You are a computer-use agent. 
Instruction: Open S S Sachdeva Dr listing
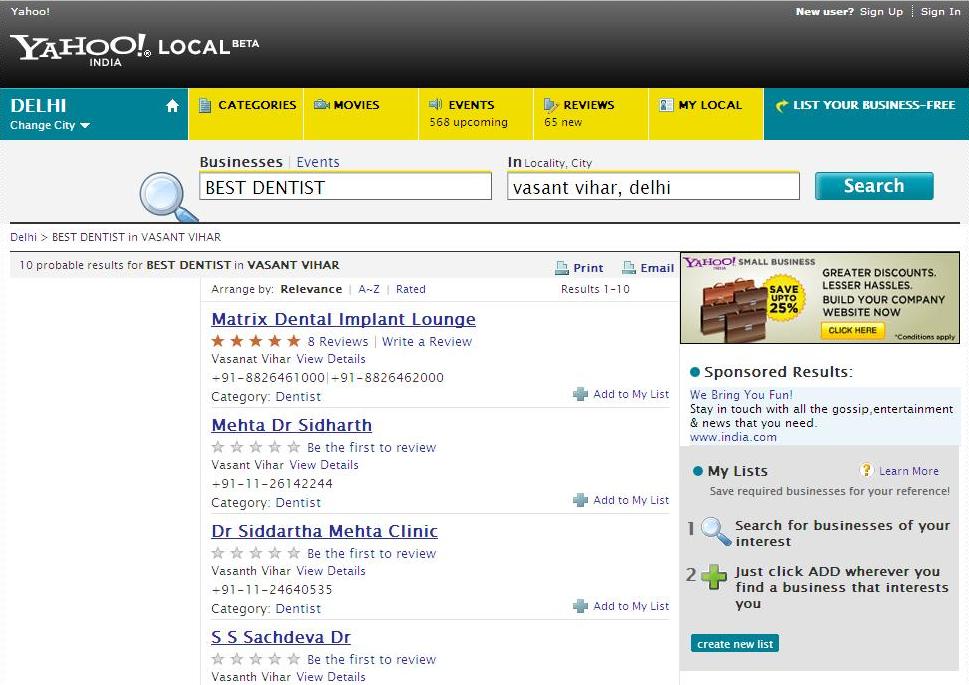click(x=281, y=637)
